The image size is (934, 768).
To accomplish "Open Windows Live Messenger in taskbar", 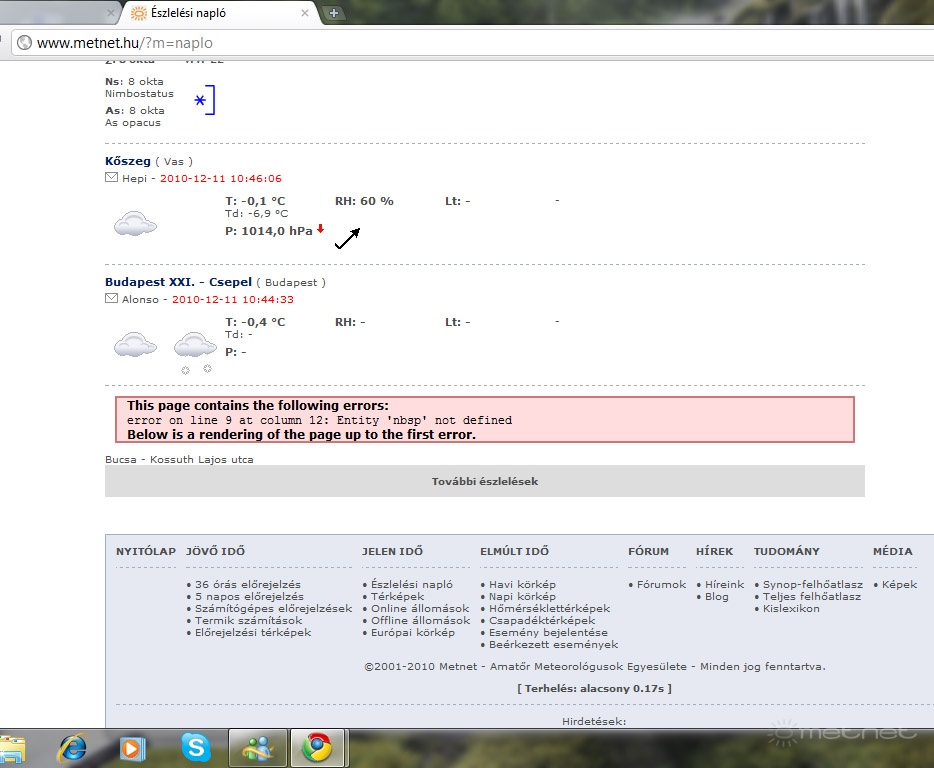I will [258, 747].
